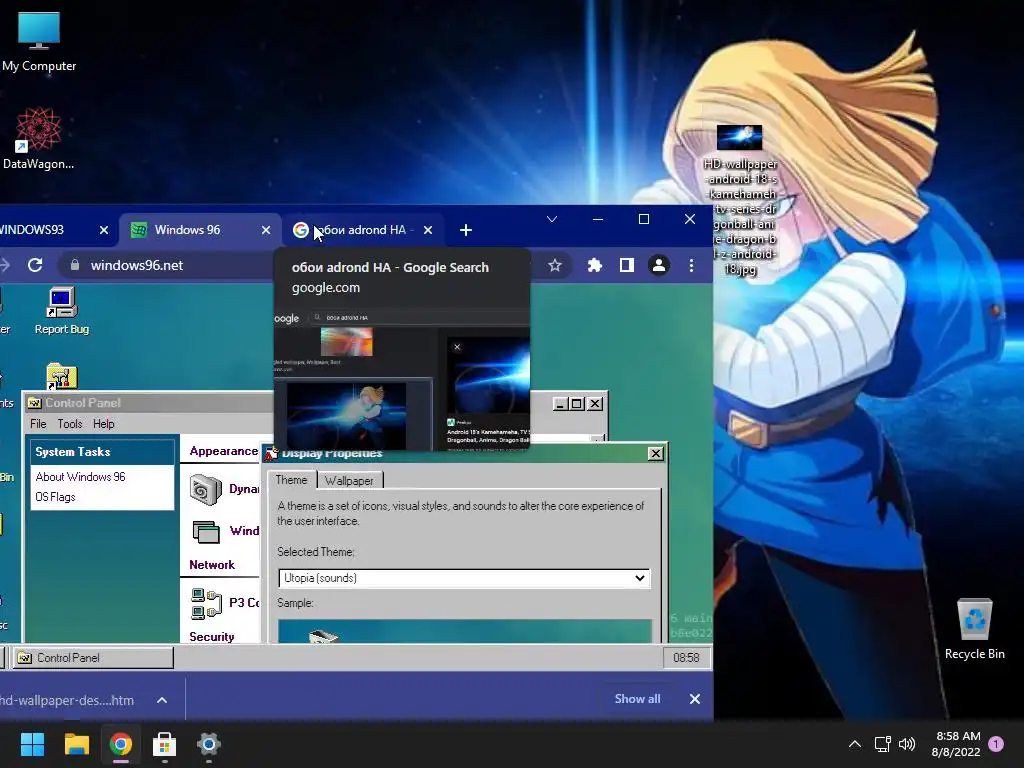
Task: Close the Windows 96 tab
Action: pyautogui.click(x=266, y=230)
